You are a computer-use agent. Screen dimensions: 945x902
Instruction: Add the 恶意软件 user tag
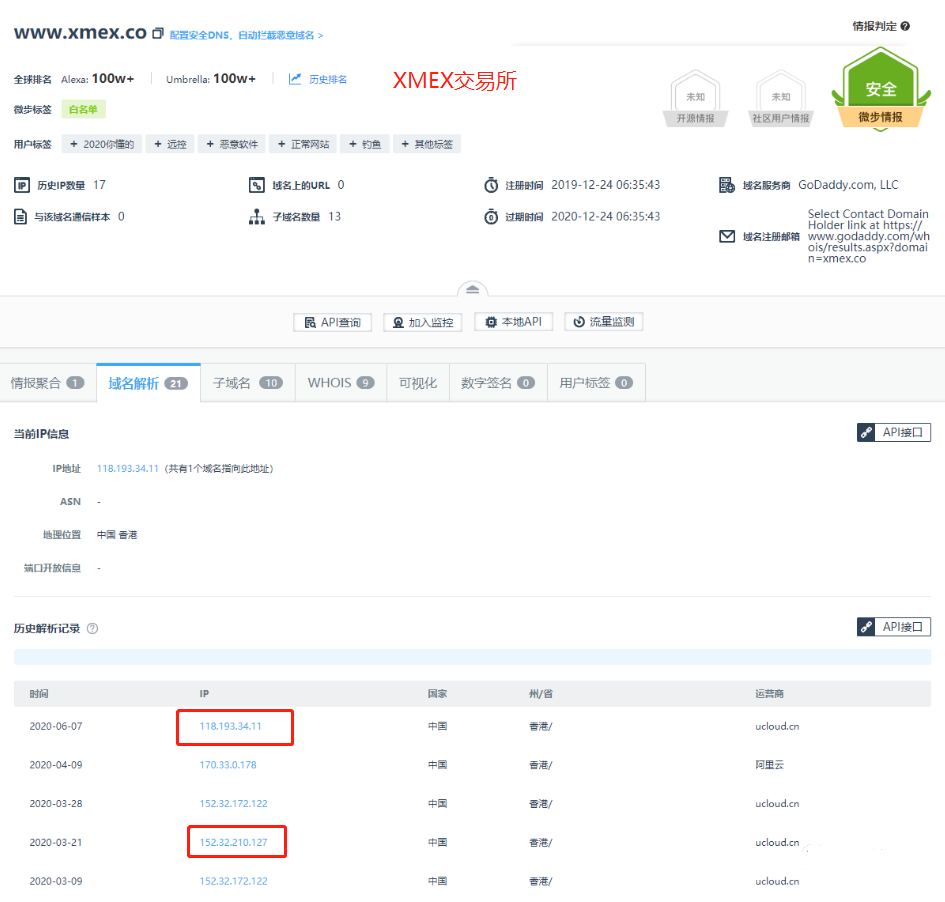tap(231, 144)
